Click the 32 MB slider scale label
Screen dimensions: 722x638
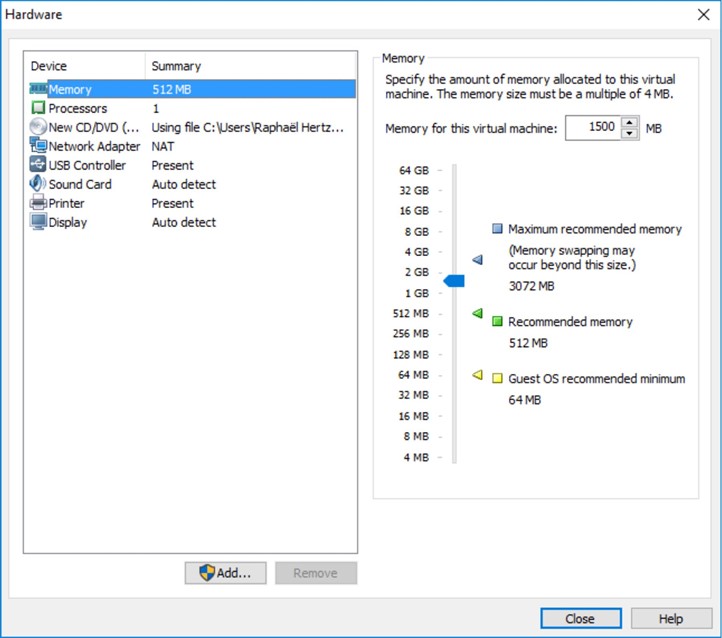point(413,395)
